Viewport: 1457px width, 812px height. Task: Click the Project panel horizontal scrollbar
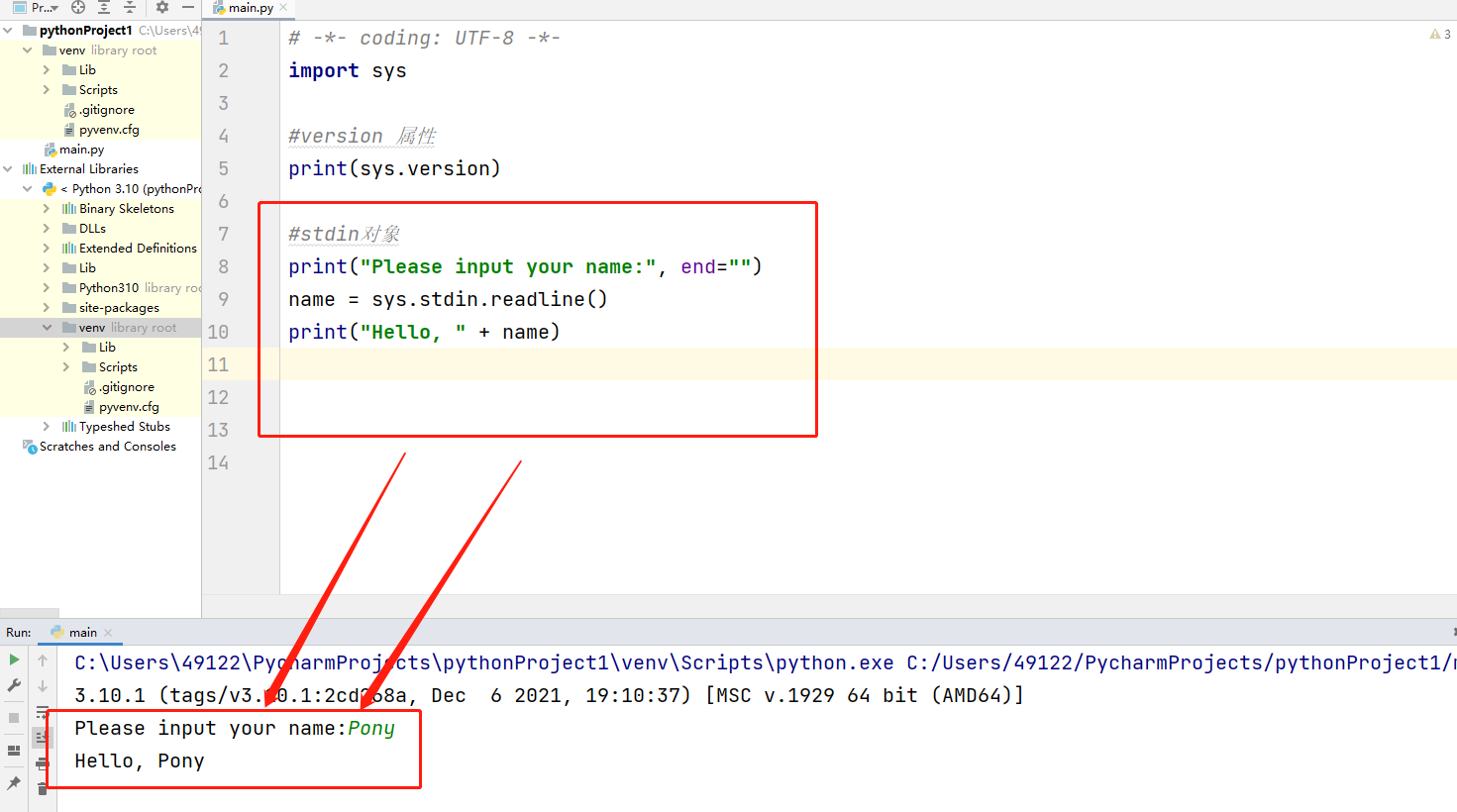click(30, 612)
